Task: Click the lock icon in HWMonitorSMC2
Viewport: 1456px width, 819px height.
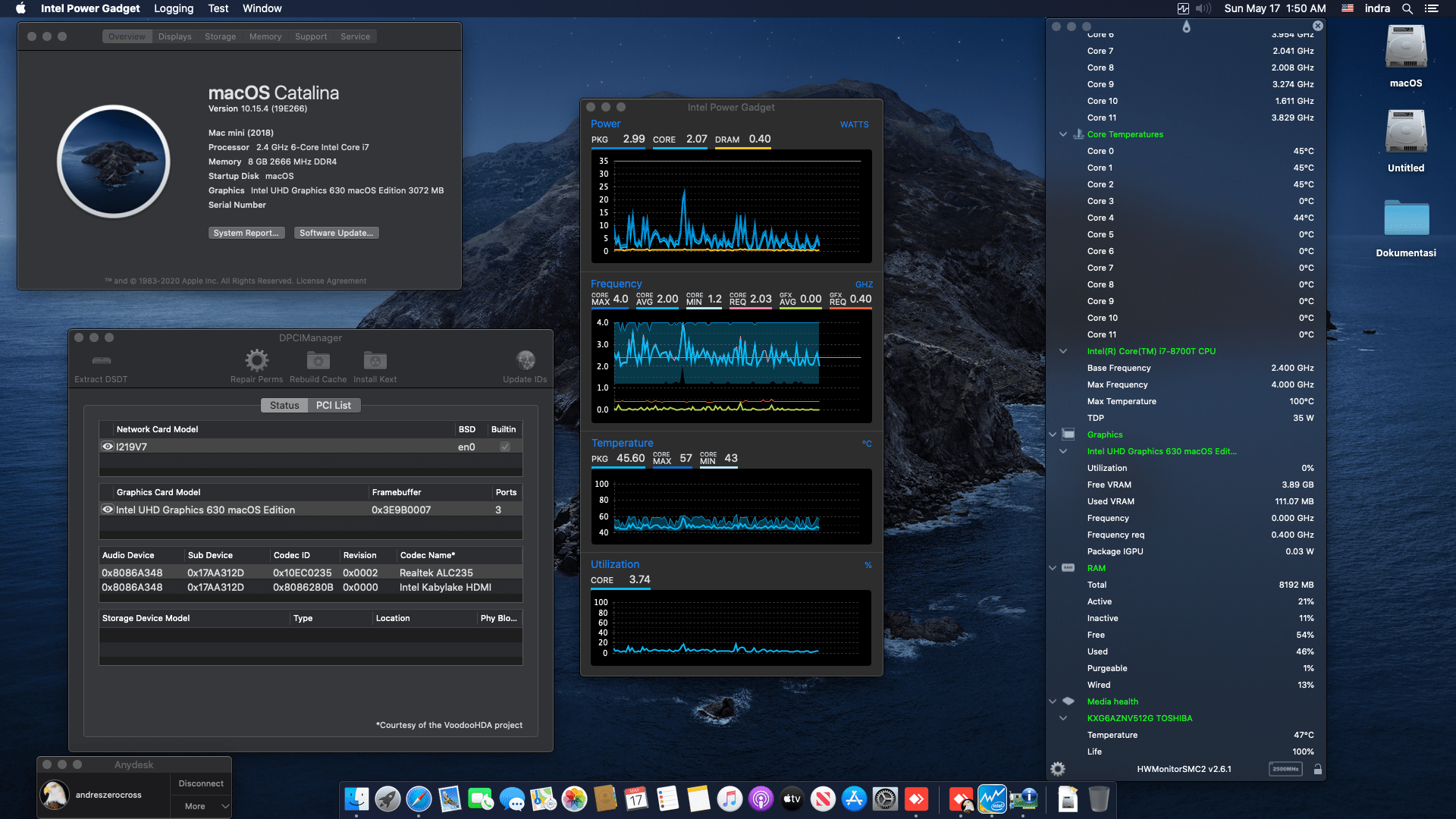Action: click(x=1318, y=769)
